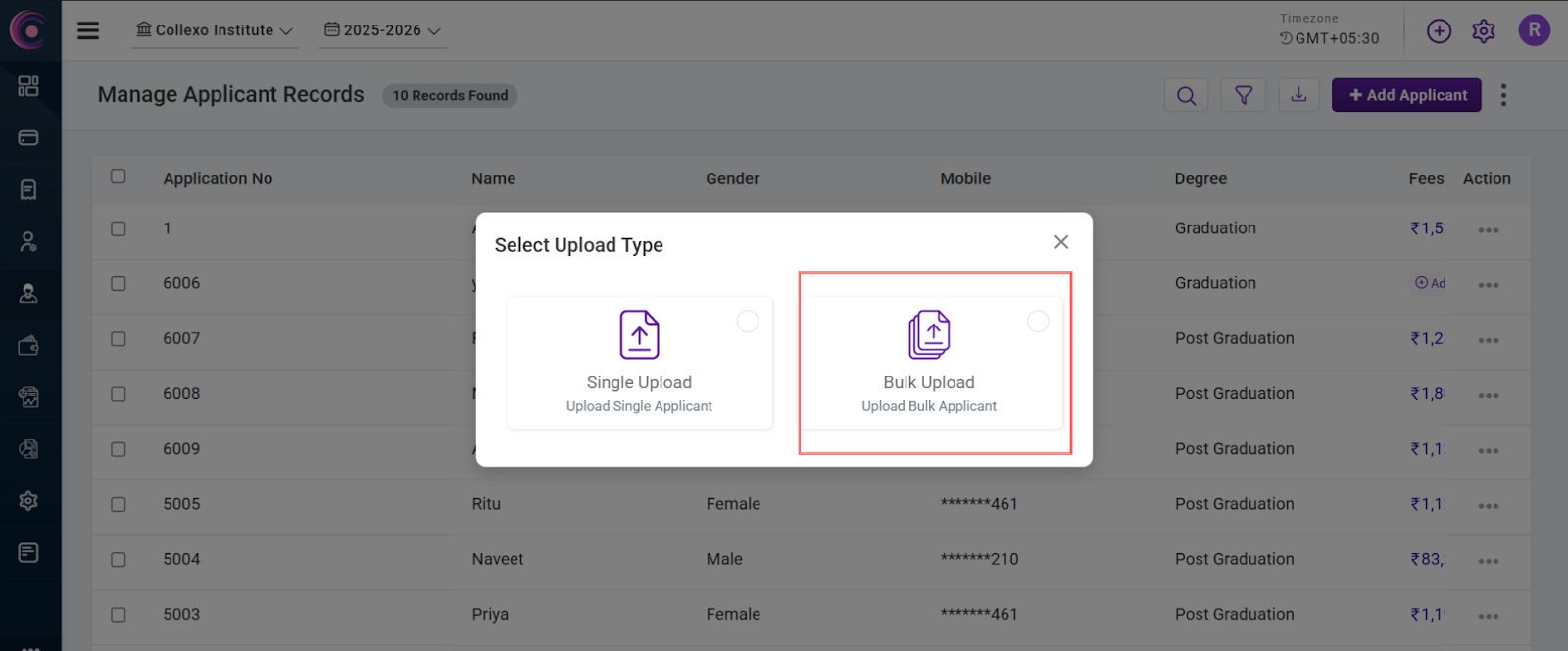Click the hamburger menu icon
This screenshot has width=1568, height=651.
pyautogui.click(x=88, y=30)
